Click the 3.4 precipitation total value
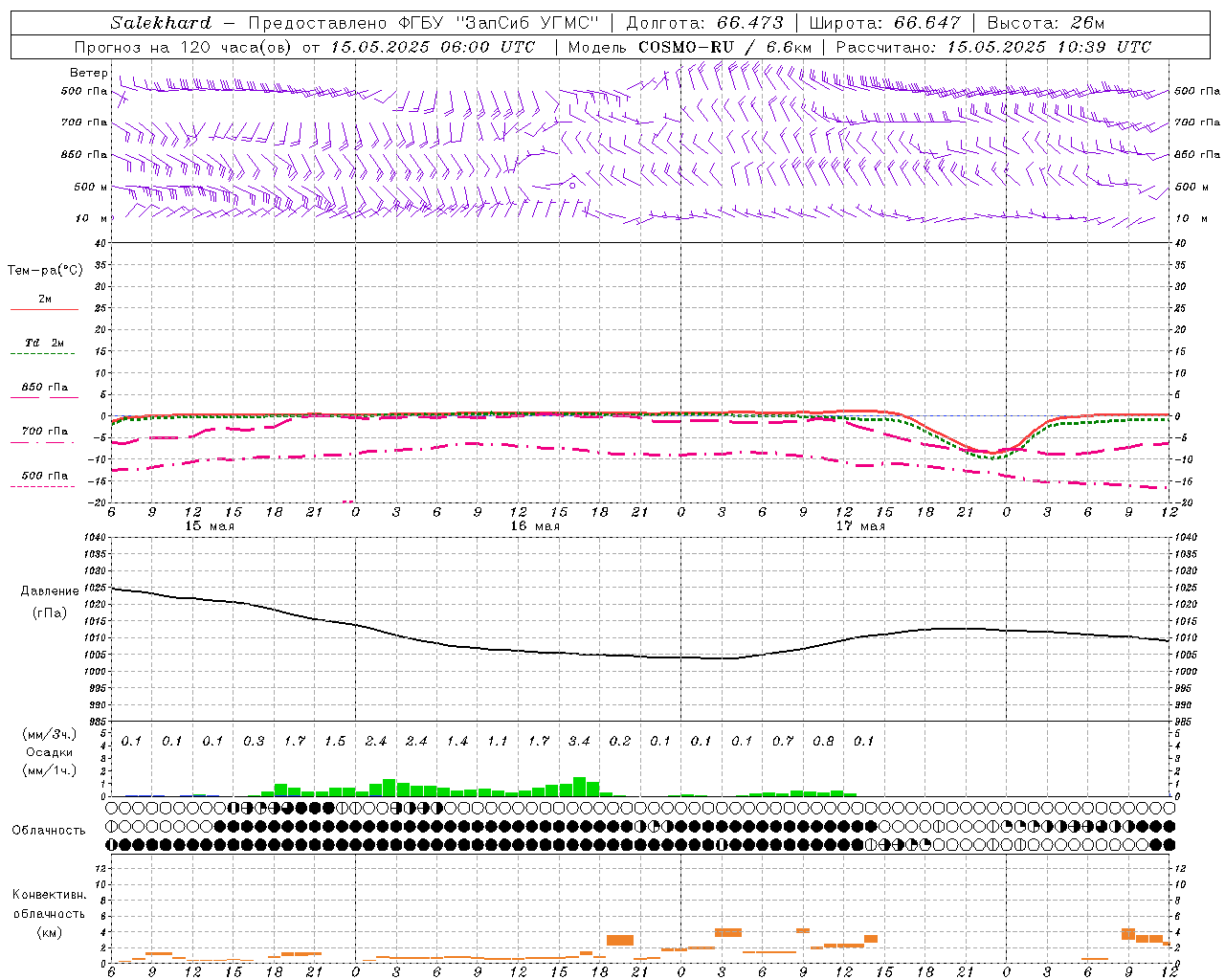The width and height of the screenshot is (1225, 980). pos(579,741)
